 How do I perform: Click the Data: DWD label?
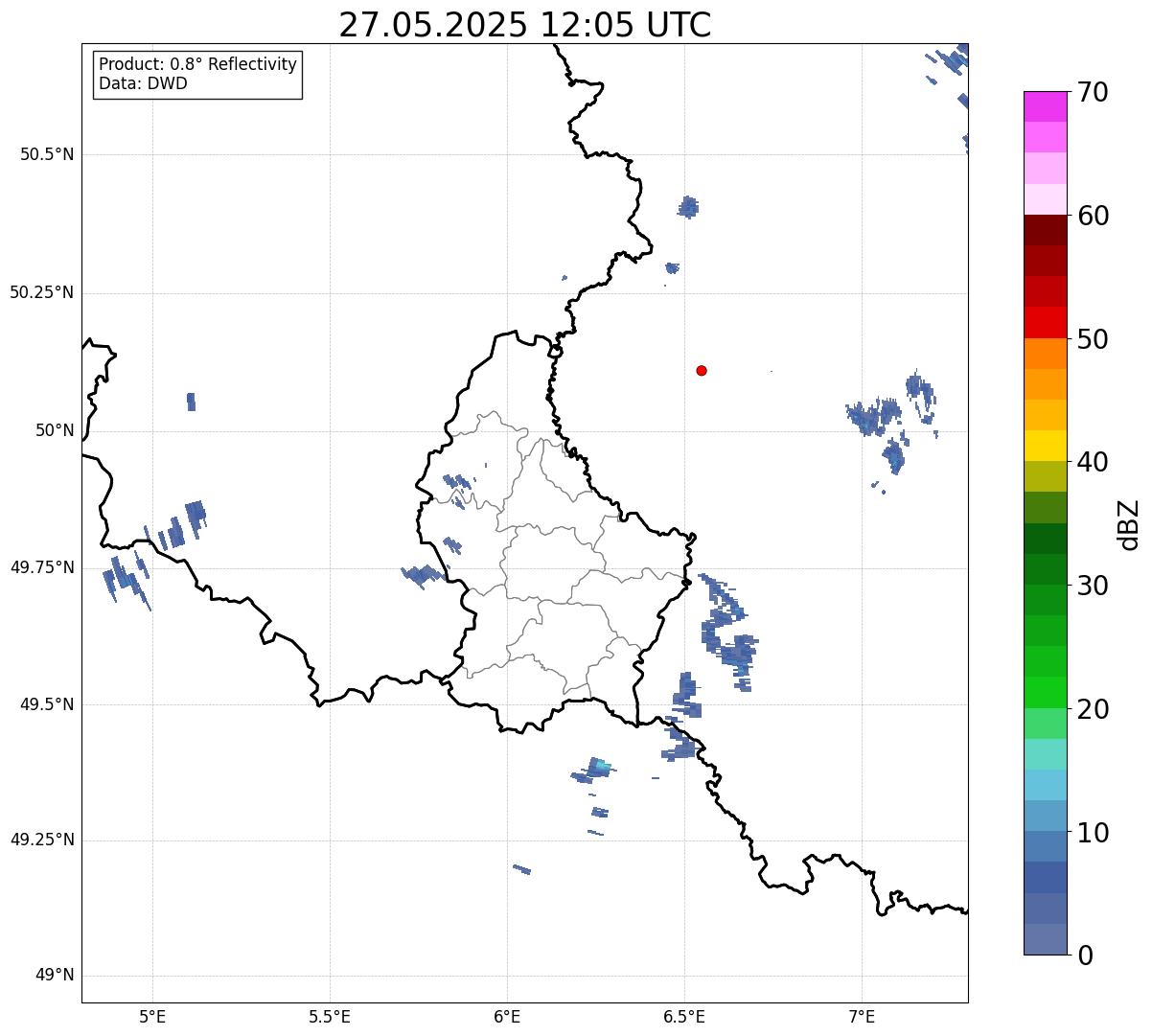click(143, 83)
